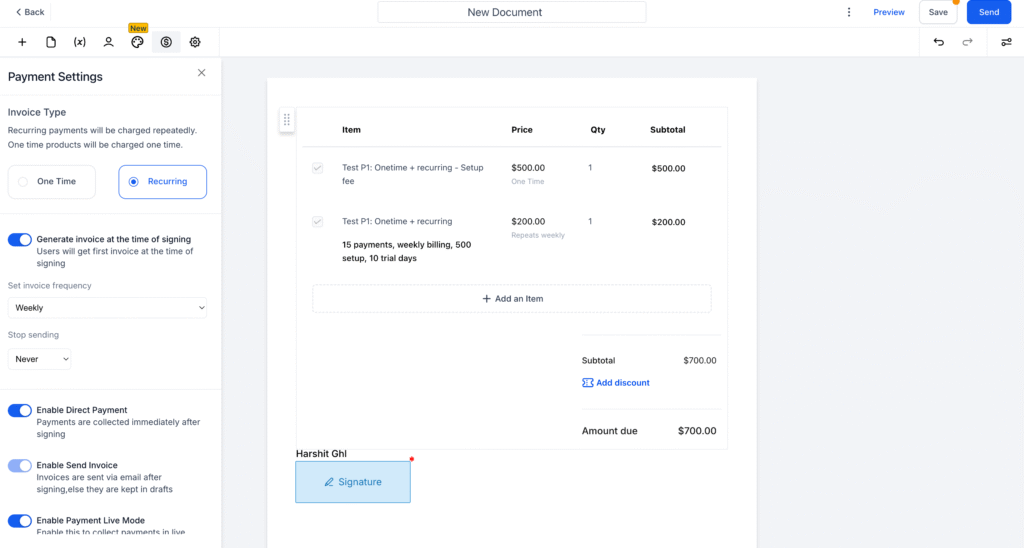This screenshot has width=1024, height=548.
Task: Open the Weekly invoice frequency dropdown
Action: pos(107,308)
